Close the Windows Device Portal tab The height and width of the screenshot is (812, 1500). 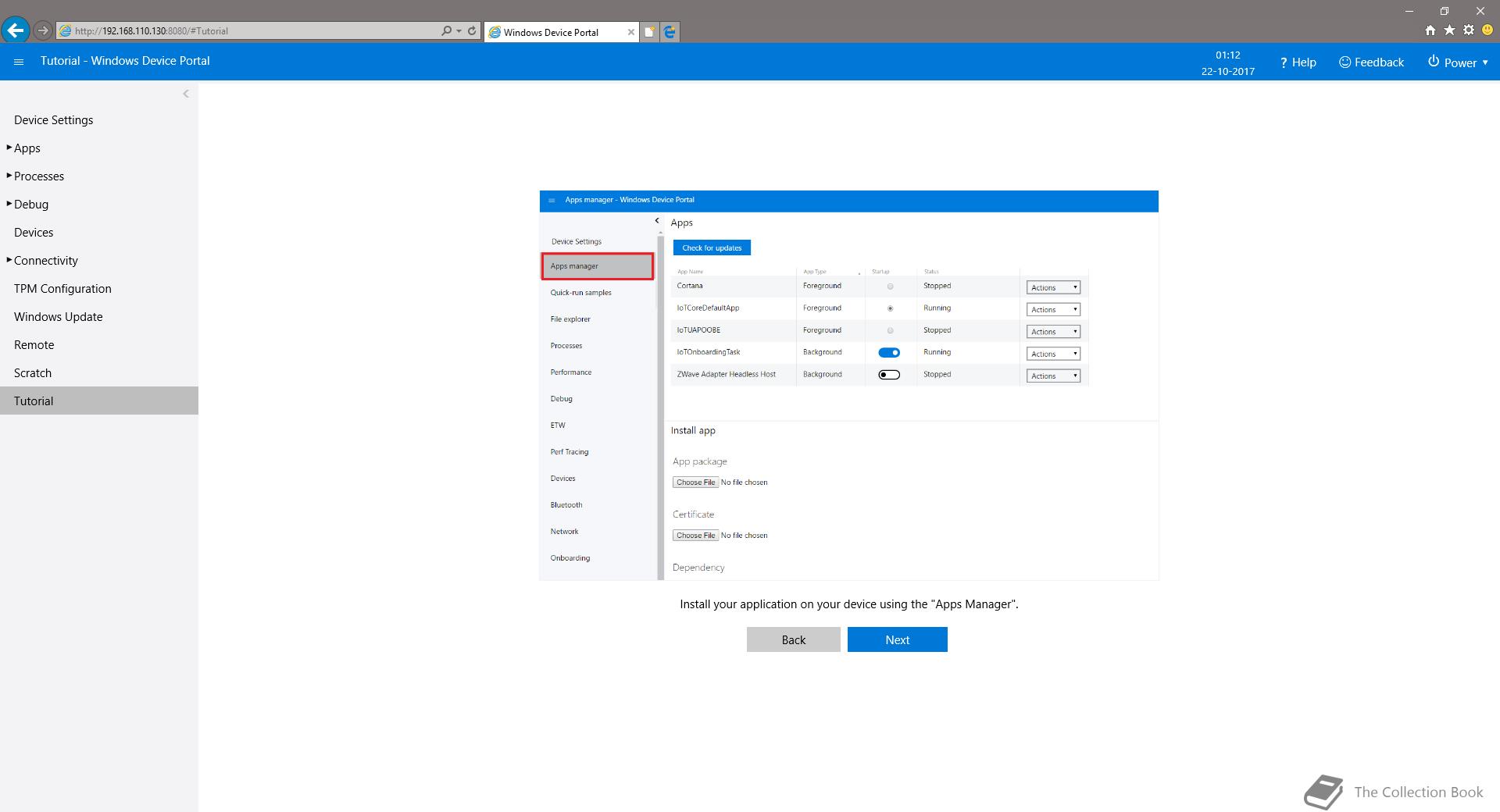coord(631,32)
